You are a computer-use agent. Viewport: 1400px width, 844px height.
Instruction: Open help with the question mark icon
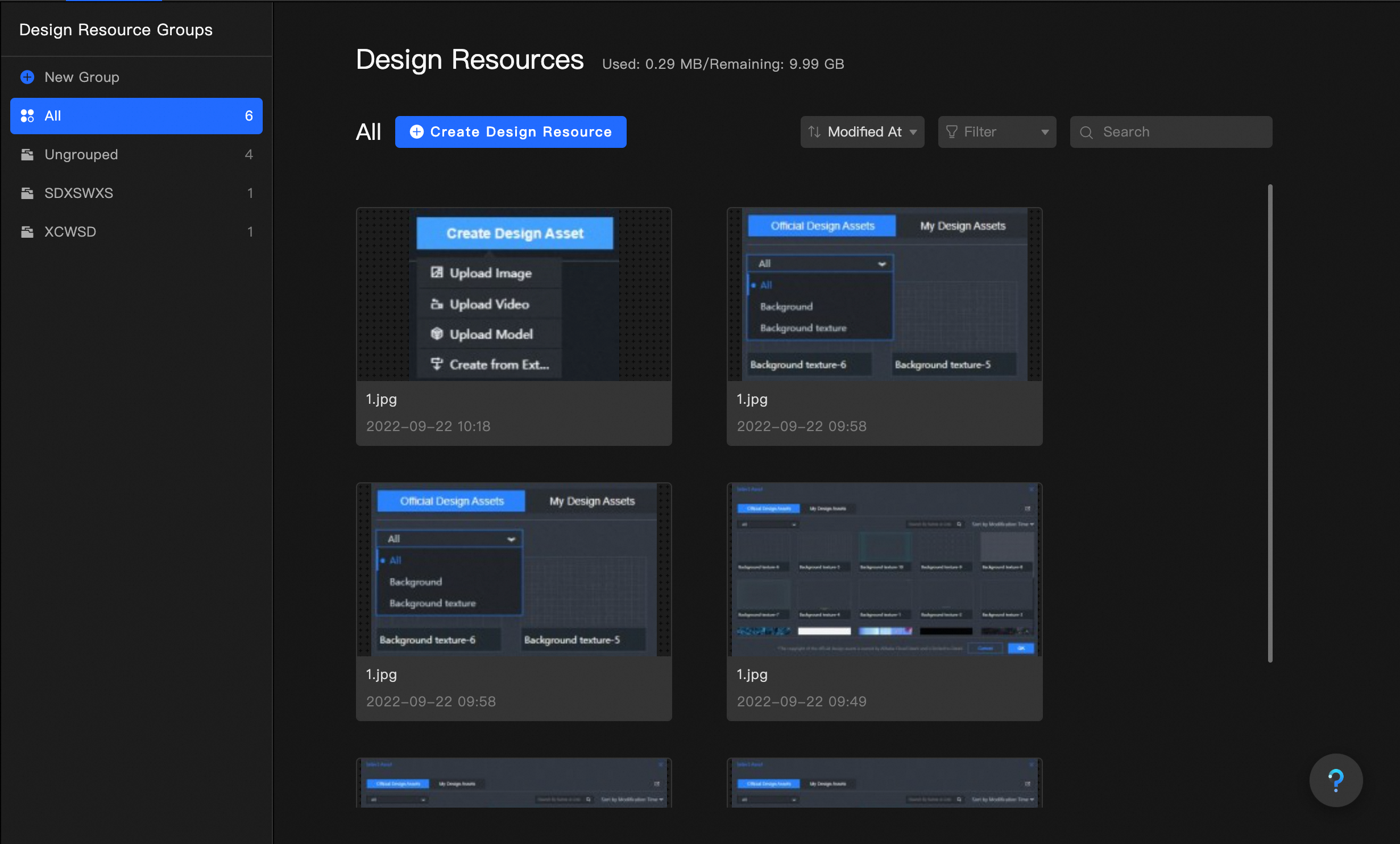pos(1336,780)
